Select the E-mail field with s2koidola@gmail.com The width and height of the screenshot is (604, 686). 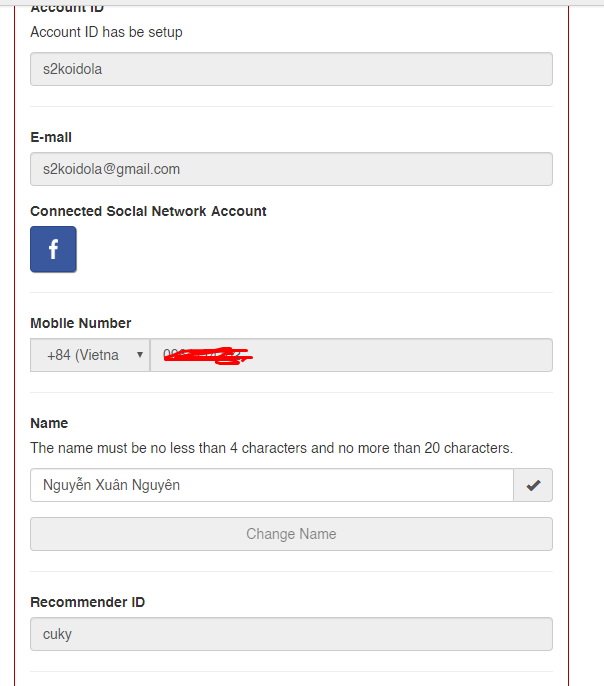tap(291, 169)
